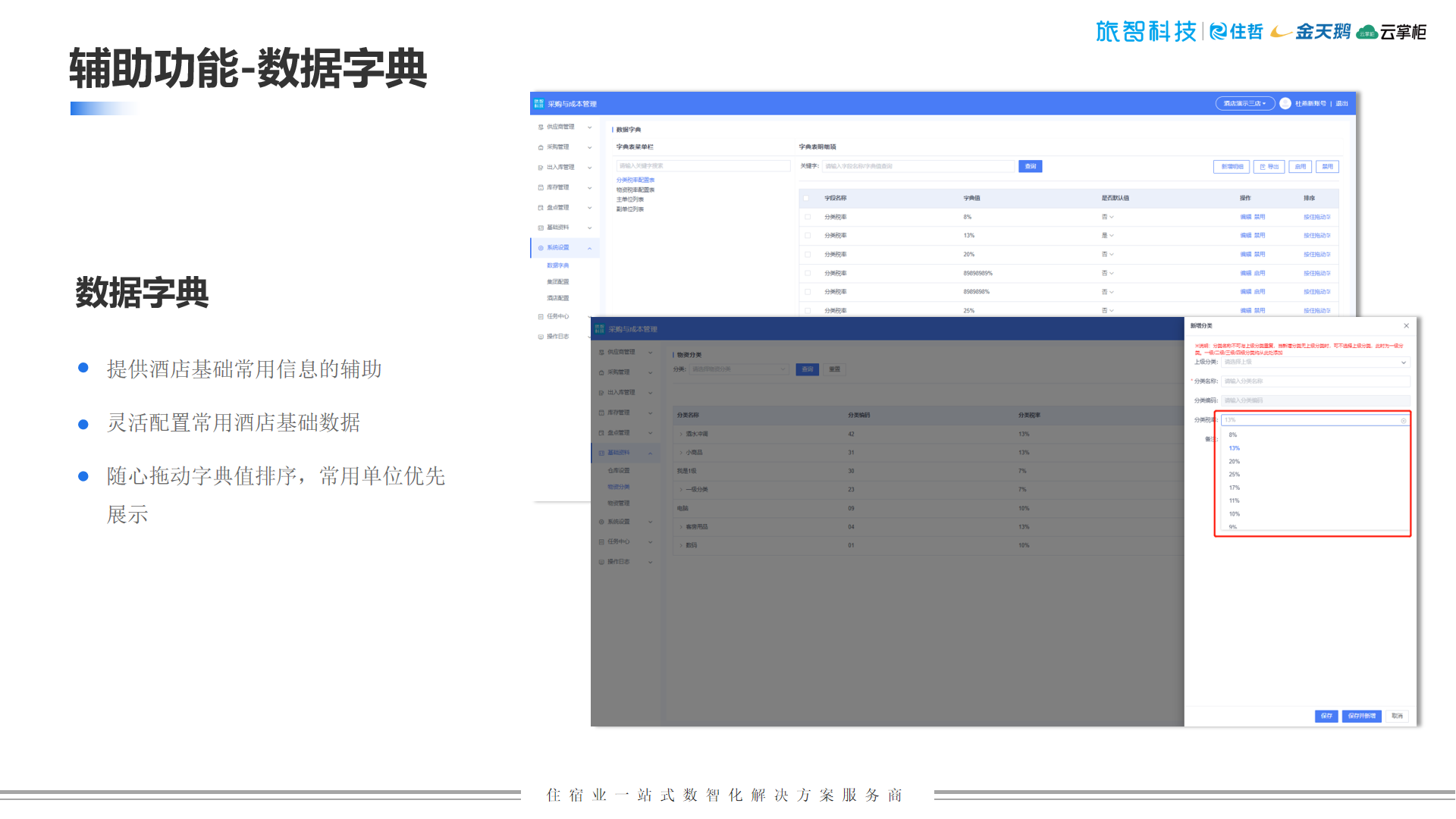Click the blue 查询 button beside keyword field
This screenshot has height=819, width=1456.
pos(1030,167)
